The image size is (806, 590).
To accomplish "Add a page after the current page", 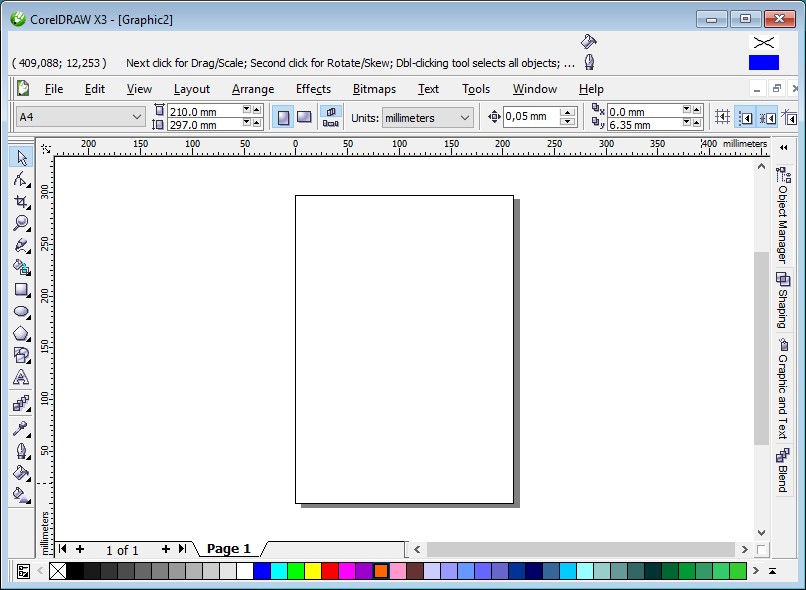I will [166, 549].
